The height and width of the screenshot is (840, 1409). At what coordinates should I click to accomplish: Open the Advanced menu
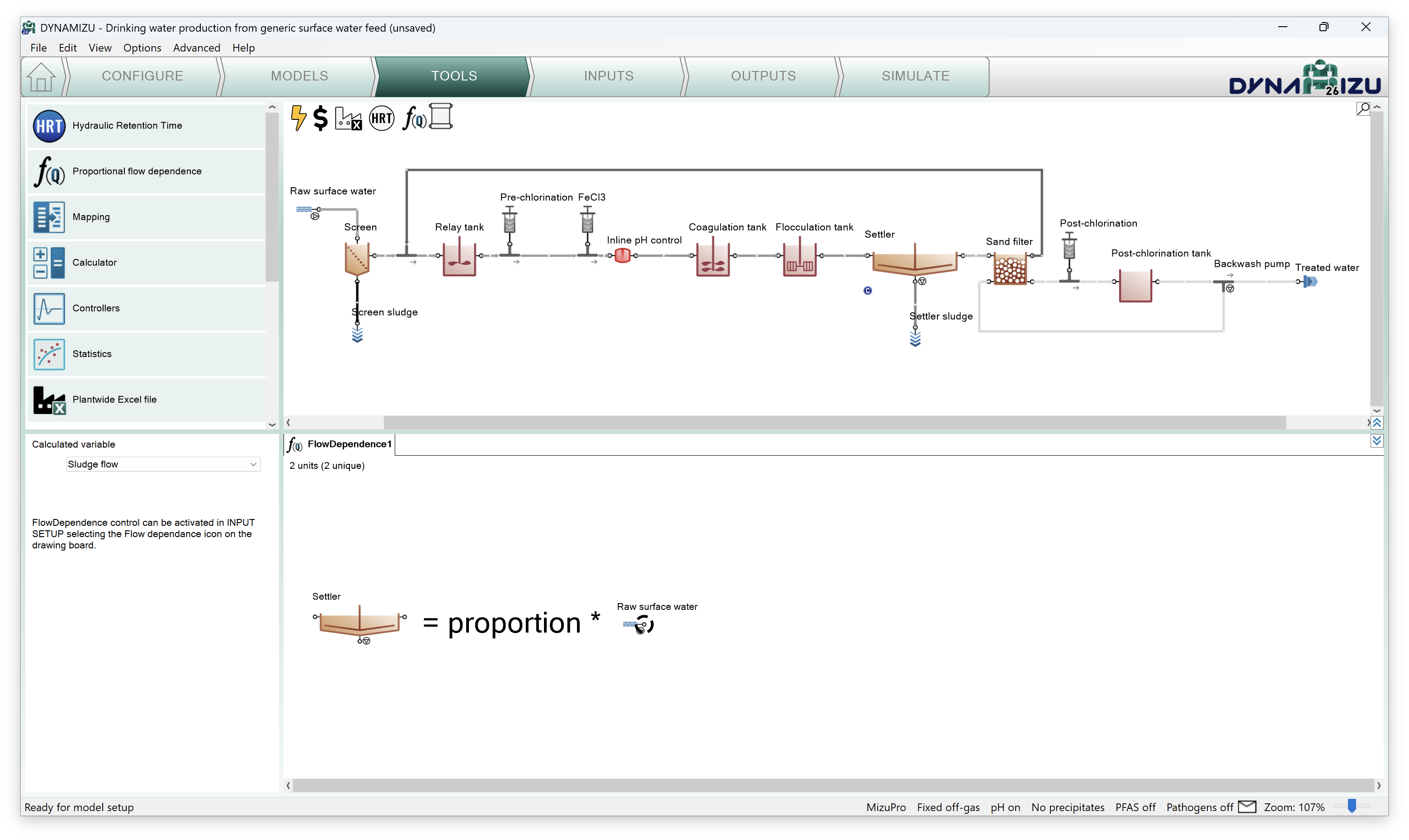point(196,48)
